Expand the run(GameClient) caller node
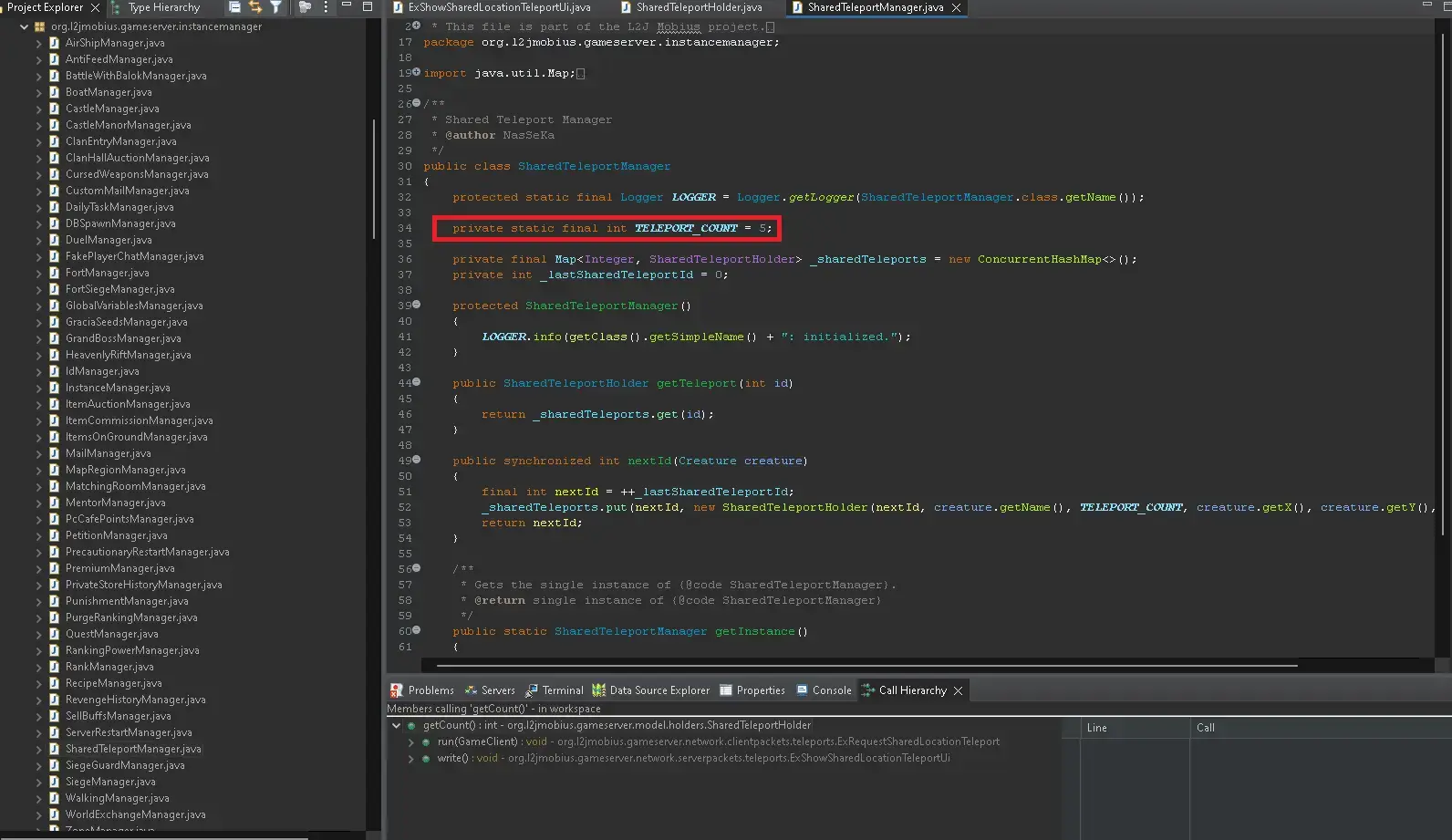This screenshot has height=840, width=1452. coord(410,742)
